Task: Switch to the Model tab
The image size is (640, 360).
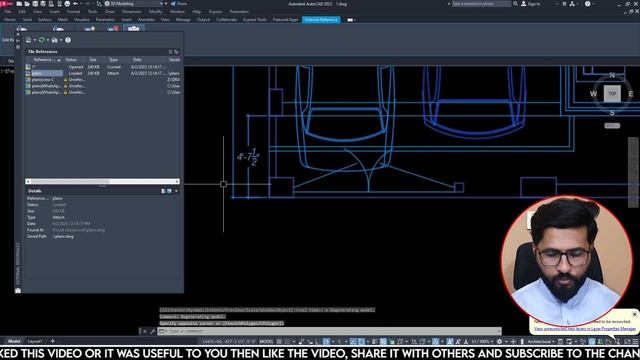Action: tap(14, 341)
